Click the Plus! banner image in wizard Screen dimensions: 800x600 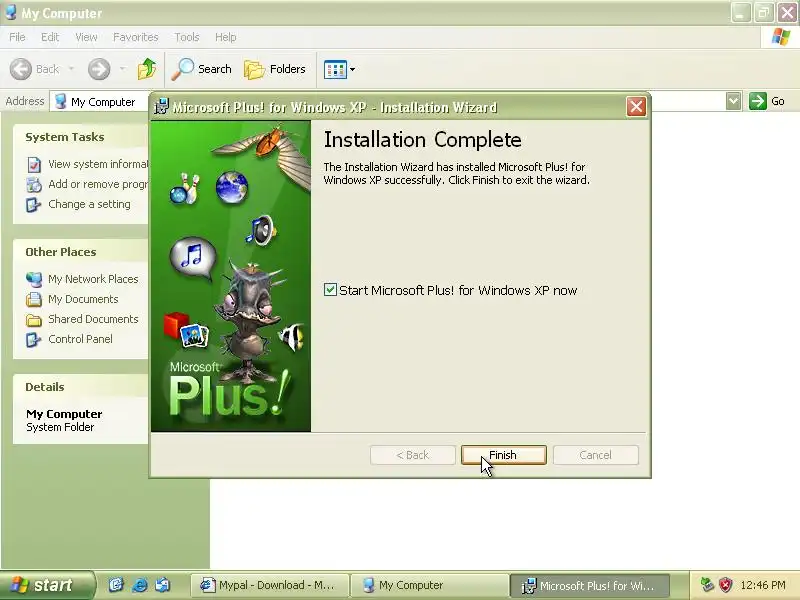coord(231,276)
